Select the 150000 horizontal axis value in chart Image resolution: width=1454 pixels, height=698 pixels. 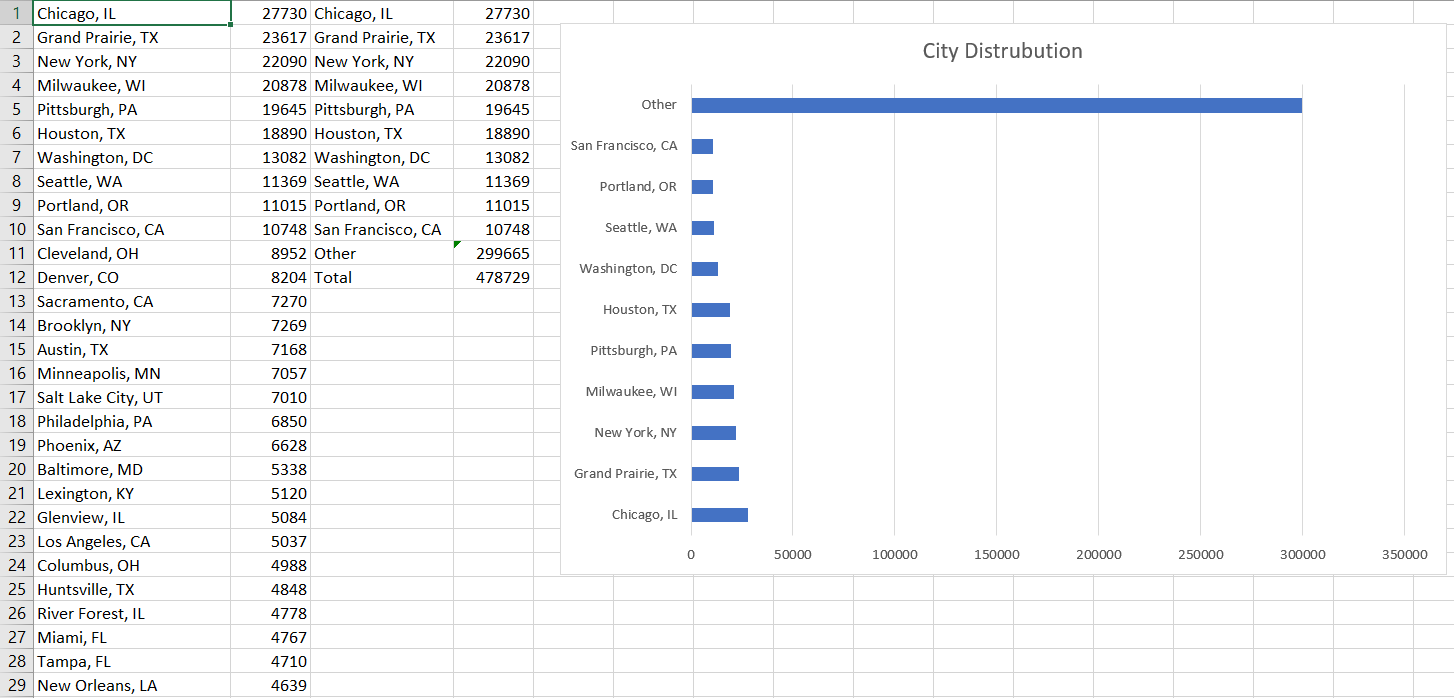[996, 555]
